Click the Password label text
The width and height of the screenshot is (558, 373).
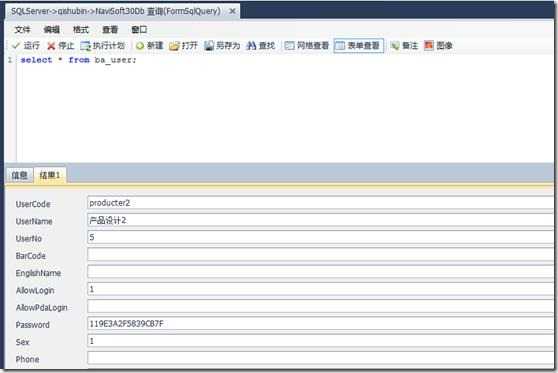[32, 325]
